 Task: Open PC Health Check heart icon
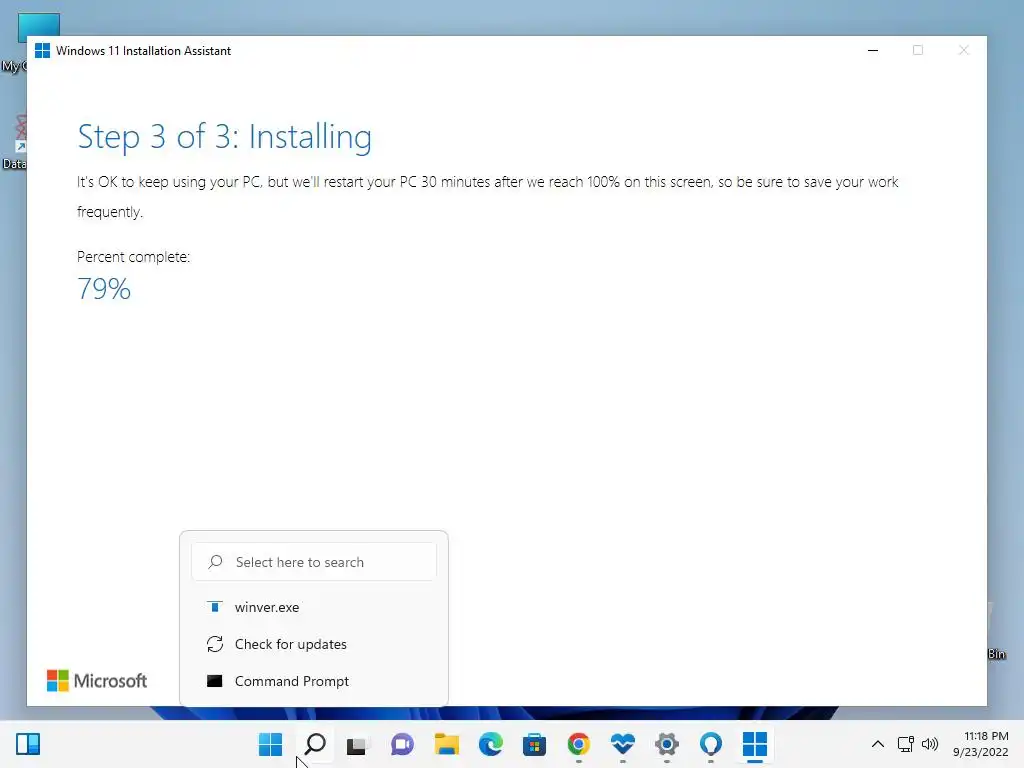click(x=622, y=744)
